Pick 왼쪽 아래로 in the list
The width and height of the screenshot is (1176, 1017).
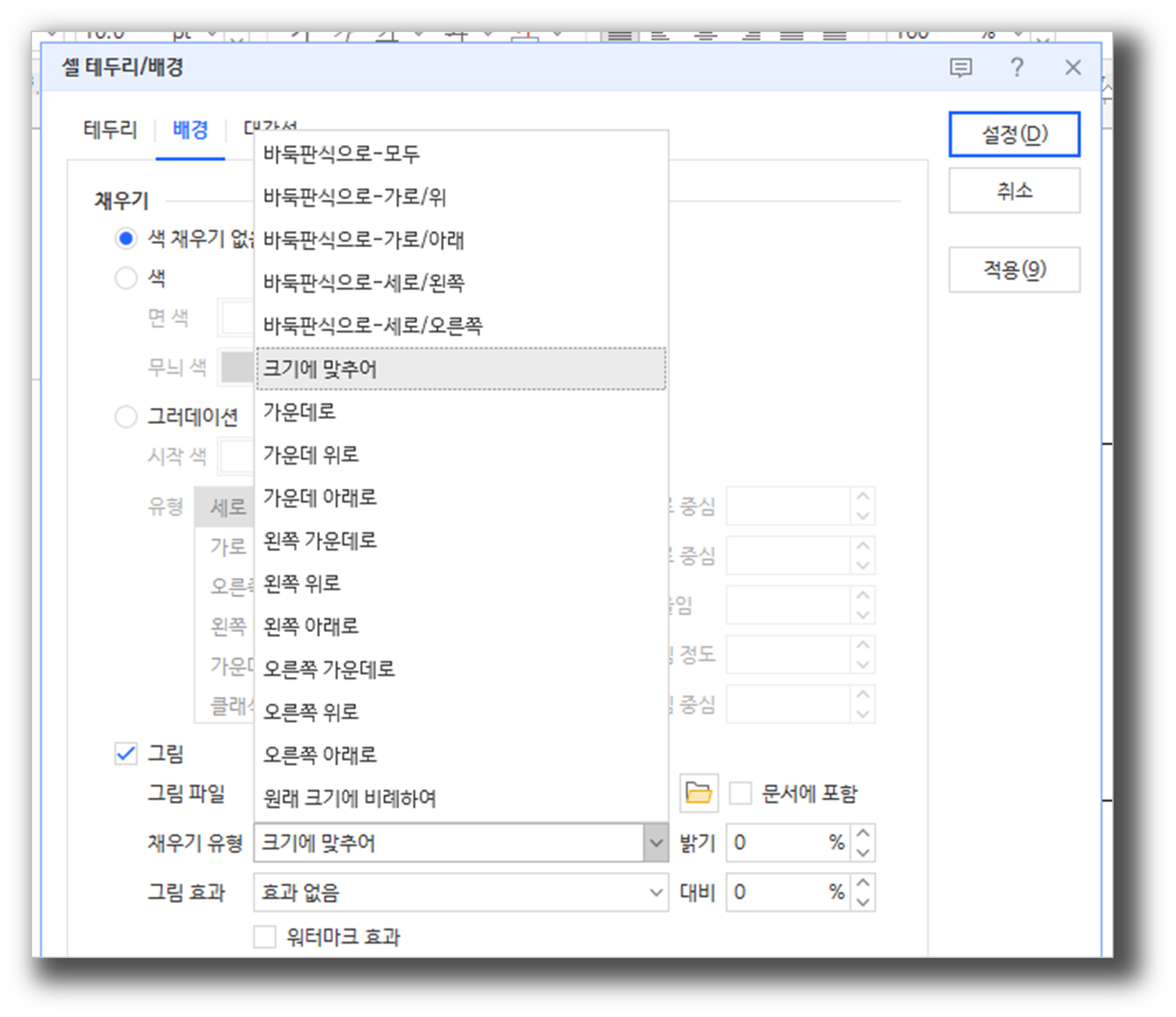(x=461, y=626)
